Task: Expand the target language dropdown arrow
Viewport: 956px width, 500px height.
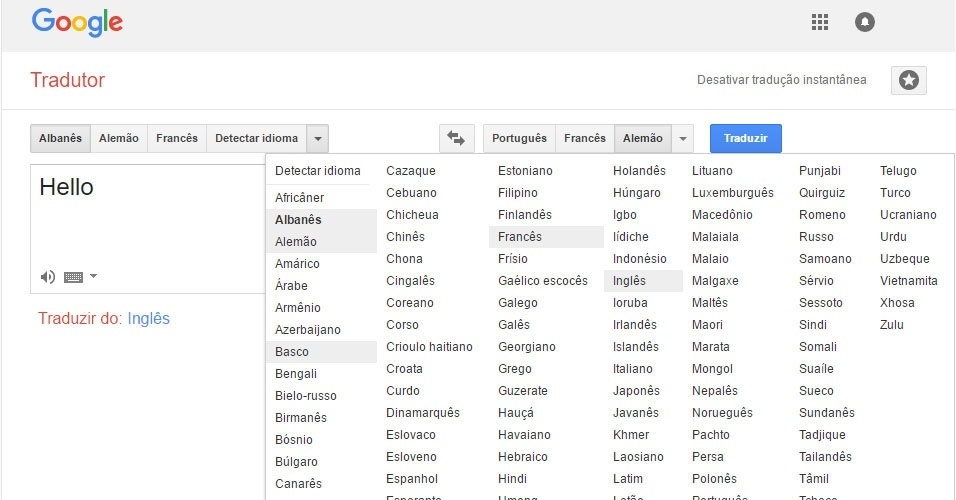Action: click(683, 138)
